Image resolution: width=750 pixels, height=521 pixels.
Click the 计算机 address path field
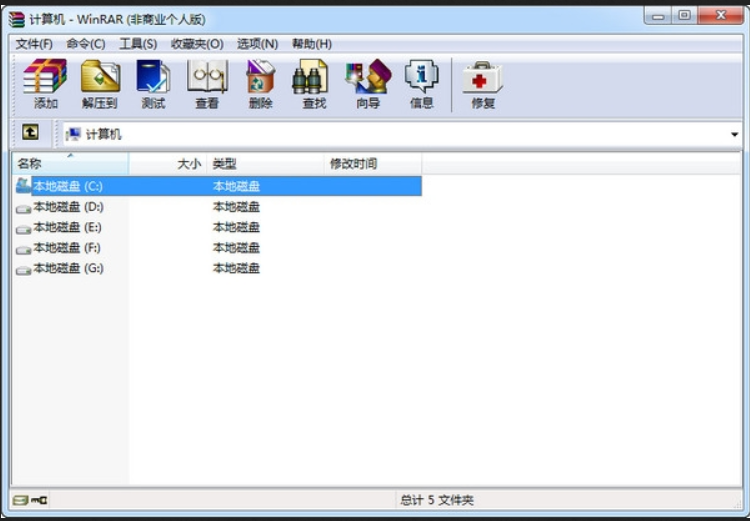pyautogui.click(x=403, y=134)
